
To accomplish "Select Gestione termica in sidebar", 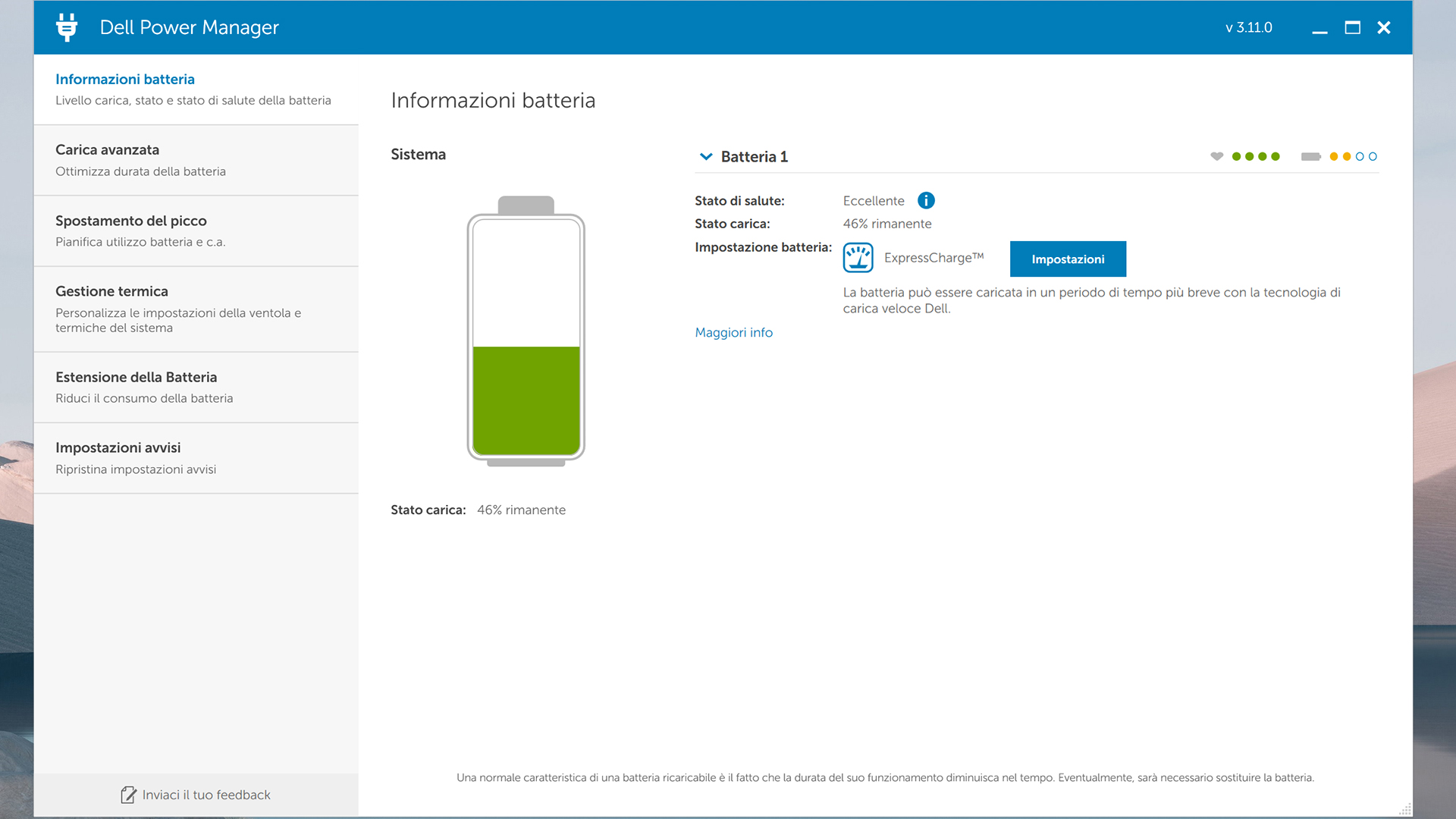I will point(111,291).
